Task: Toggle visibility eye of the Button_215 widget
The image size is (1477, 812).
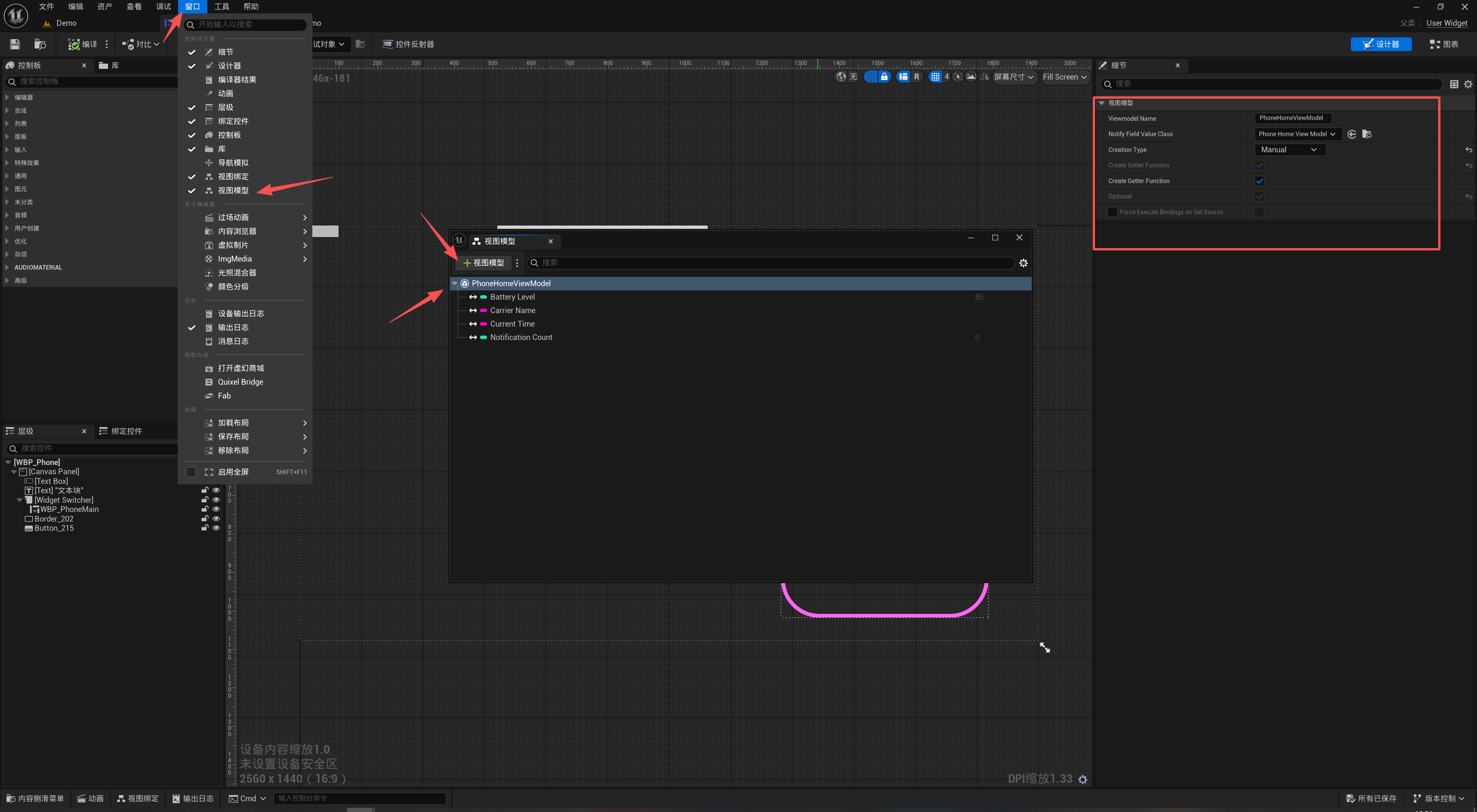Action: tap(216, 528)
